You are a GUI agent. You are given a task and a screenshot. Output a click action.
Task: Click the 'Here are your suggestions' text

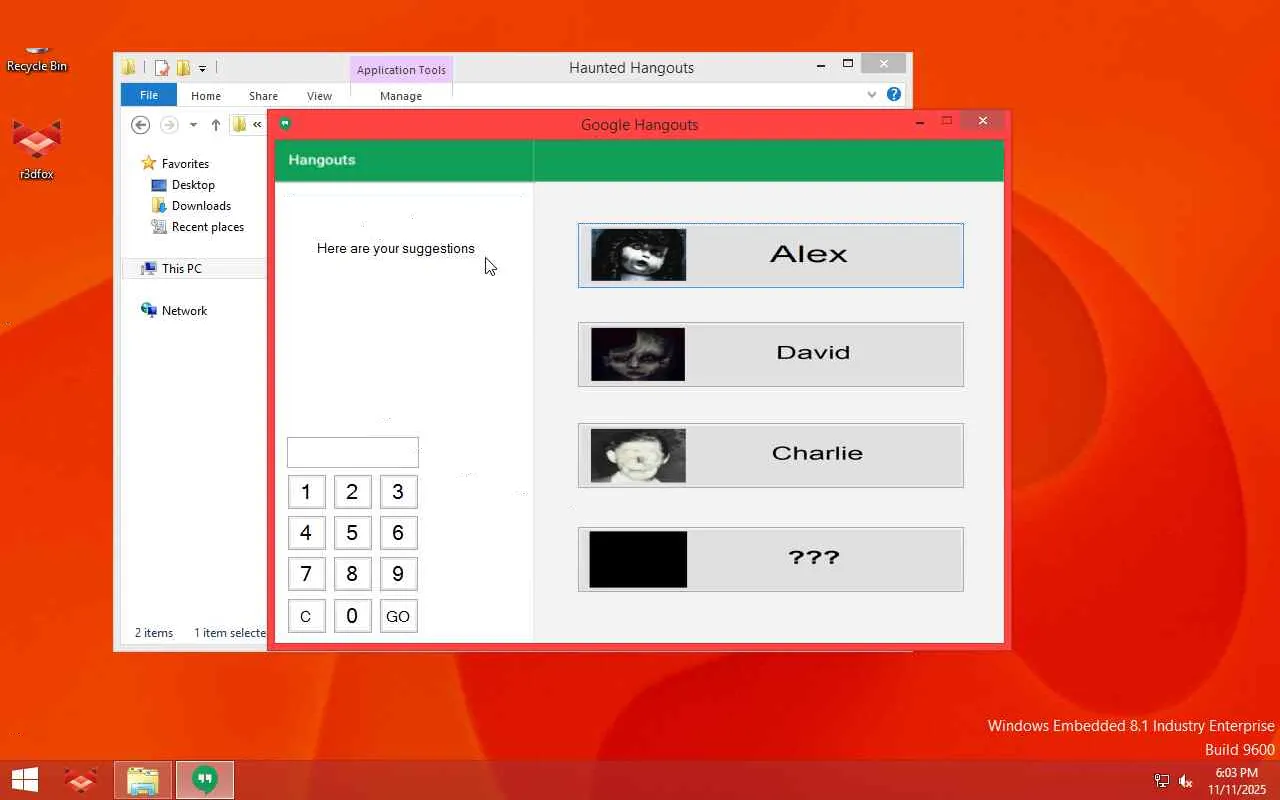point(396,249)
